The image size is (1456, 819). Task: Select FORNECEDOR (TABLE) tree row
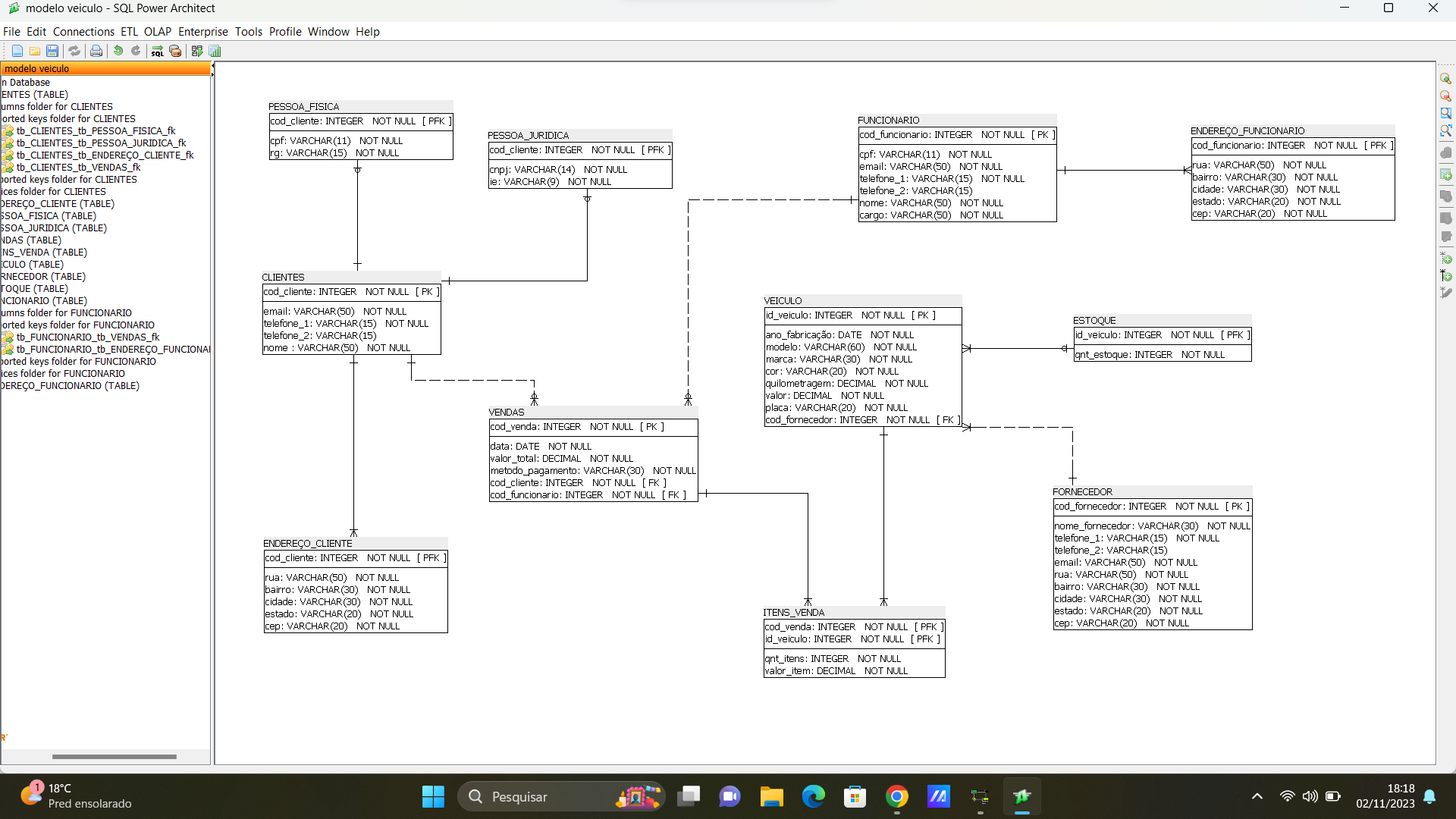pyautogui.click(x=43, y=277)
